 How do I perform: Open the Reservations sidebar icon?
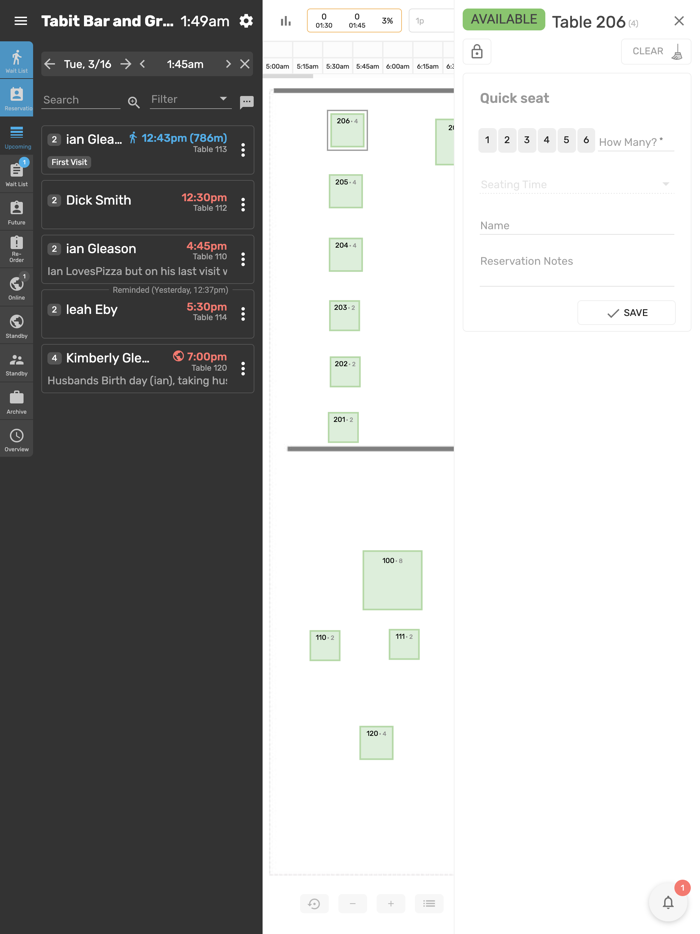pyautogui.click(x=17, y=98)
